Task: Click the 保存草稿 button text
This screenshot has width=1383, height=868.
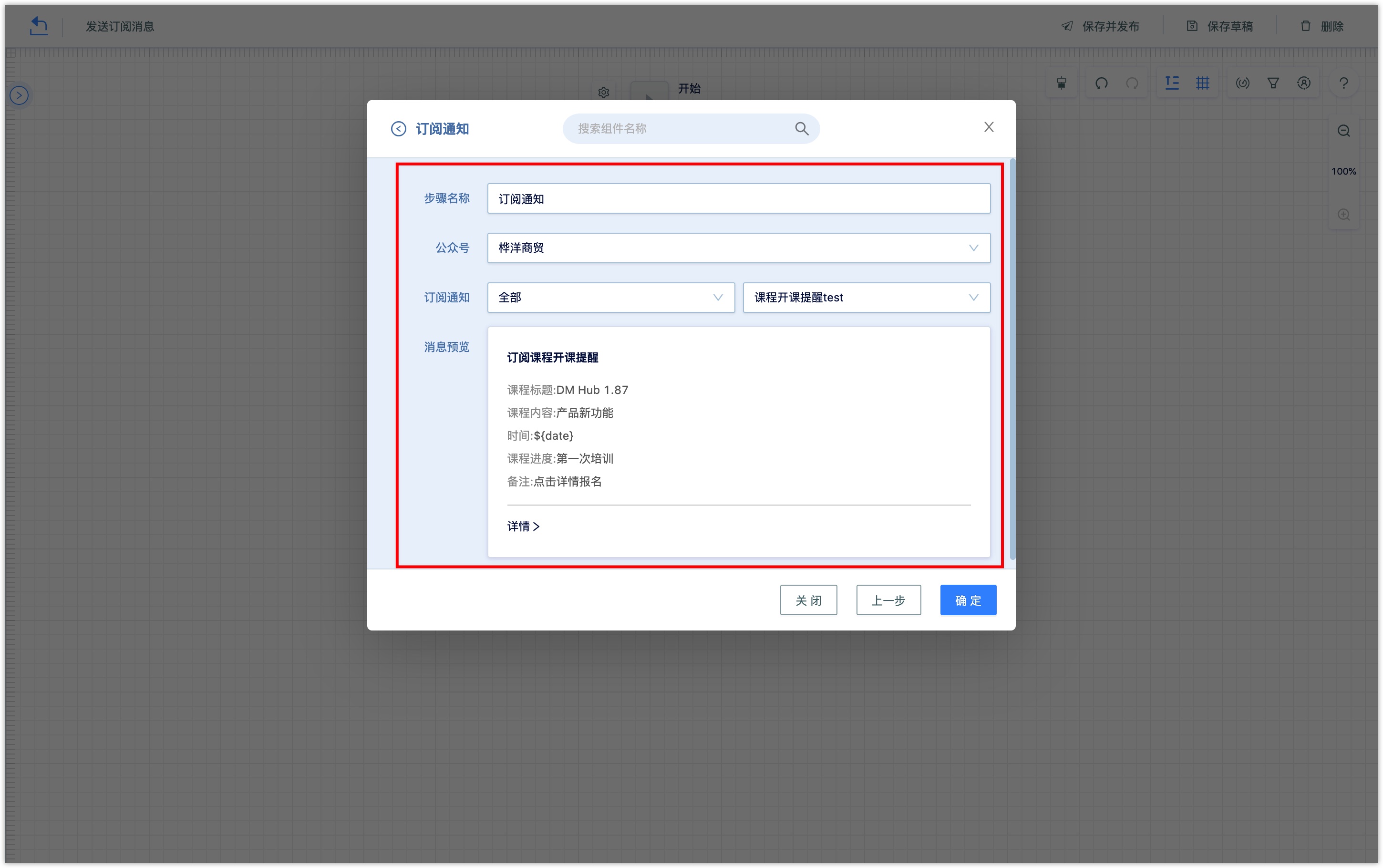Action: click(x=1230, y=26)
